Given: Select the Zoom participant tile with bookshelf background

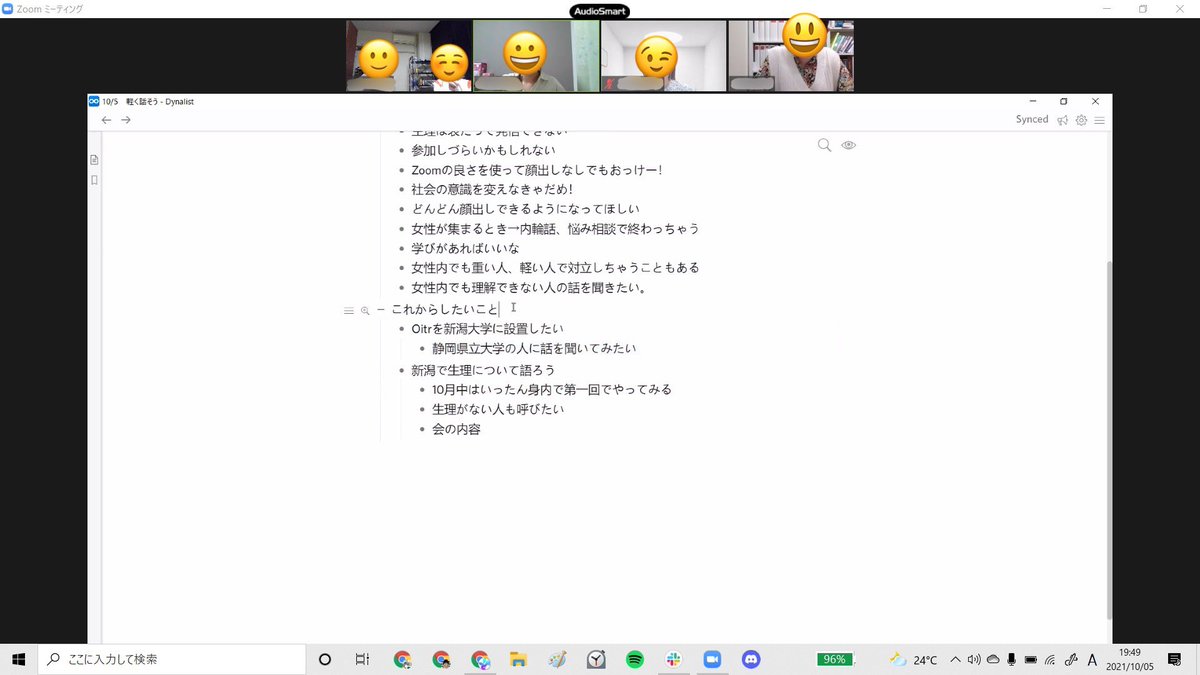Looking at the screenshot, I should [x=791, y=56].
